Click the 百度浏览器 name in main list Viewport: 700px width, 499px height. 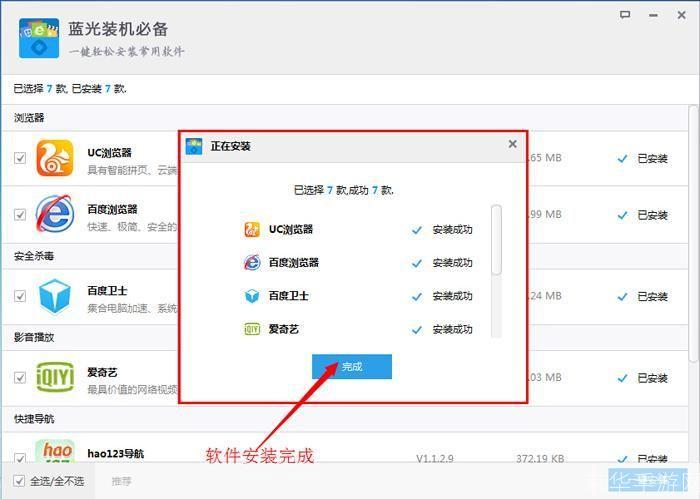112,209
